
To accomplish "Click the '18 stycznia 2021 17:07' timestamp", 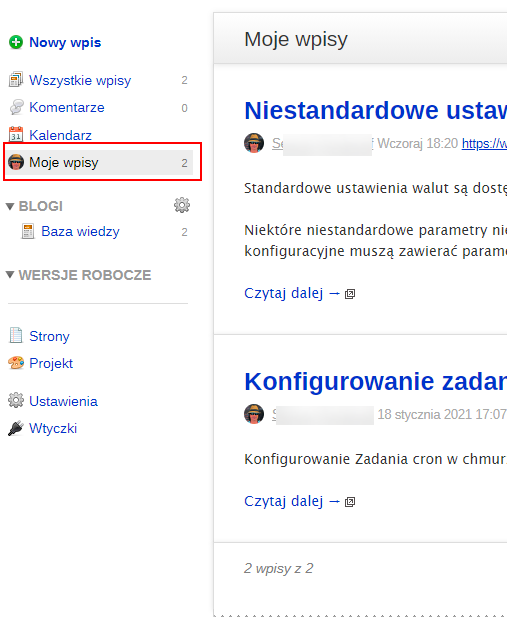I will 442,414.
